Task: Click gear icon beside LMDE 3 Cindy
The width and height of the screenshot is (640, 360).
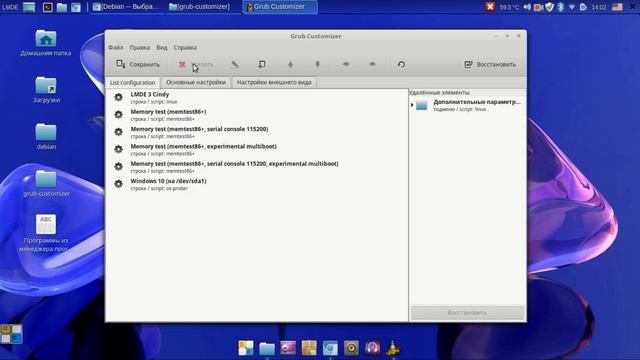Action: (118, 97)
